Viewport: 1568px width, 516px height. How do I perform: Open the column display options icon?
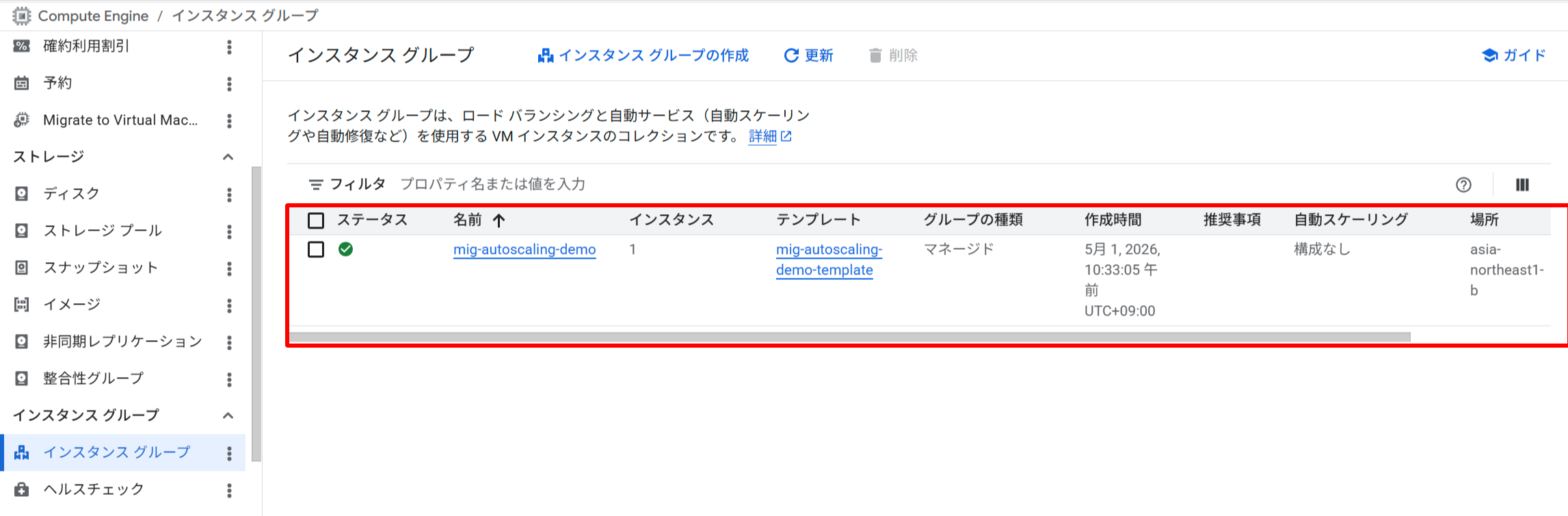(x=1522, y=185)
